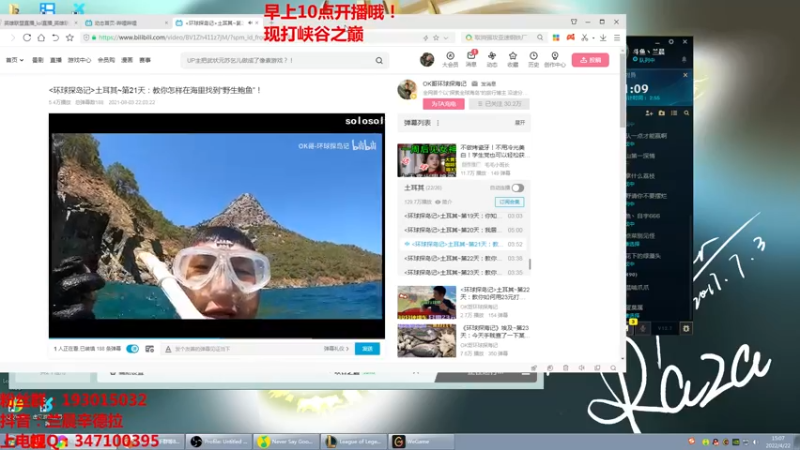The image size is (800, 450).
Task: Click the red game controller extension icon
Action: coord(570,37)
